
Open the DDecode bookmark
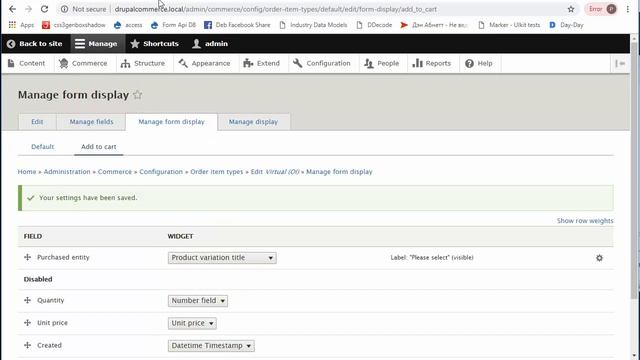[x=374, y=25]
